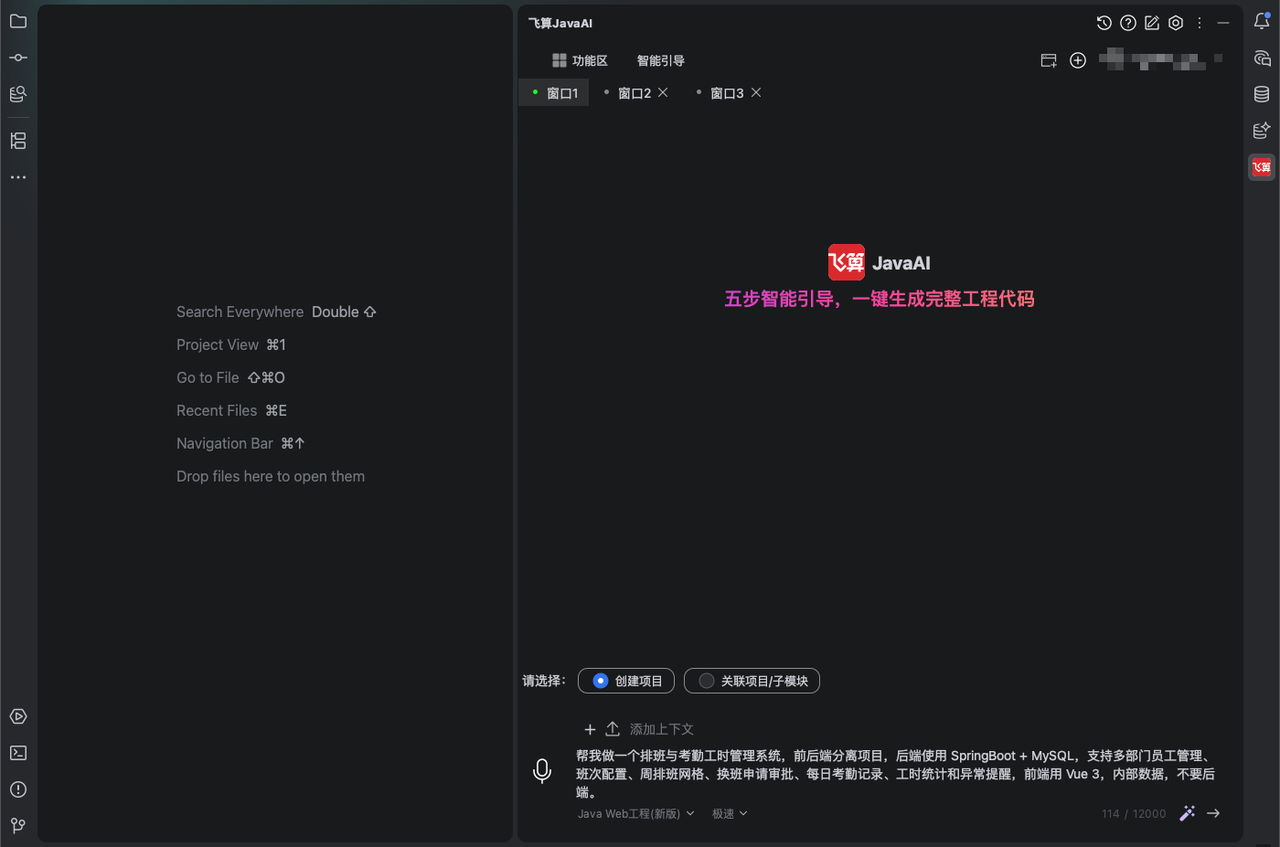
Task: Click the 飞算 JavaAI logo
Action: (879, 263)
